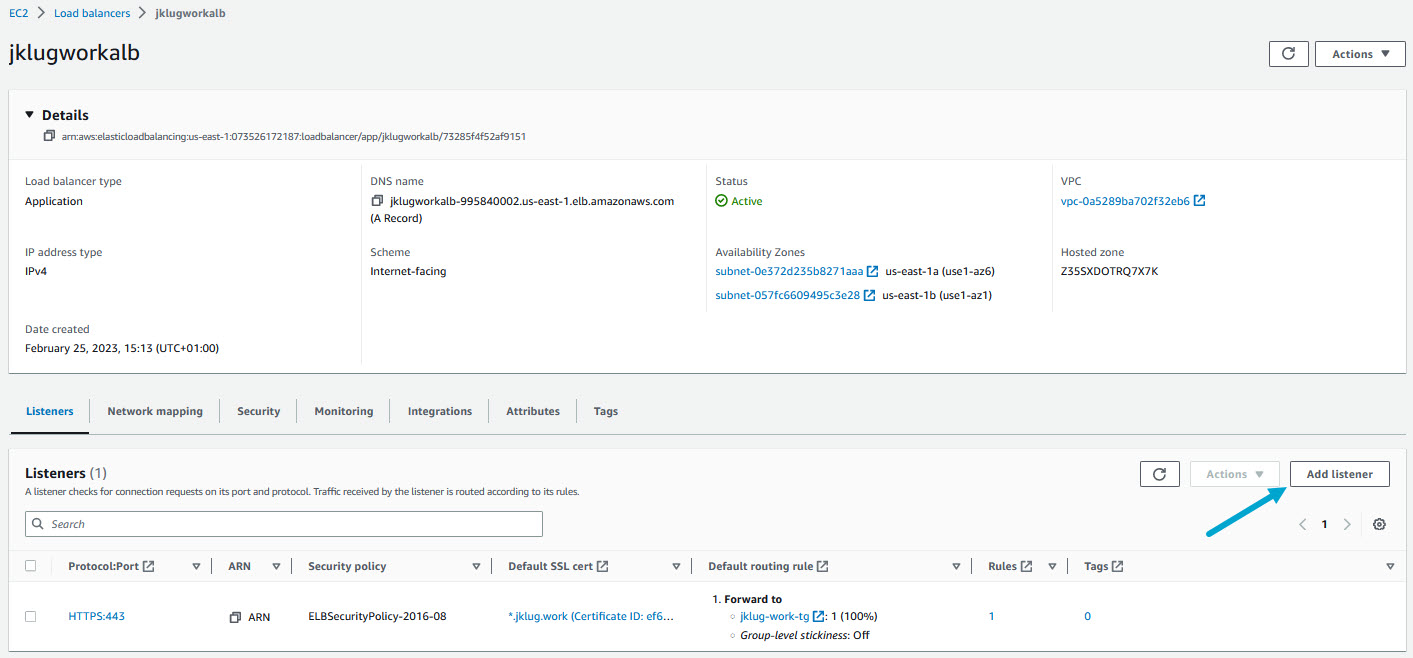Open the HTTPS:443 listener link
1413x658 pixels.
[96, 616]
